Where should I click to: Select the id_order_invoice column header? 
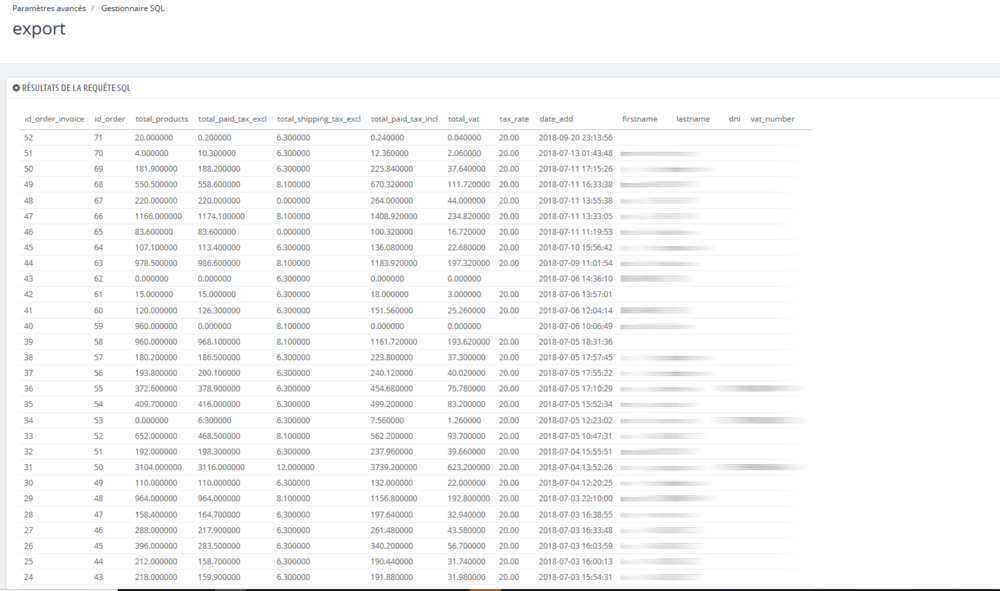coord(53,118)
